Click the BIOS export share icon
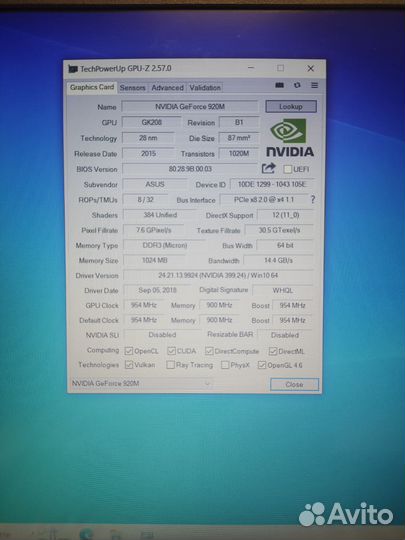Image resolution: width=405 pixels, height=540 pixels. coord(269,168)
